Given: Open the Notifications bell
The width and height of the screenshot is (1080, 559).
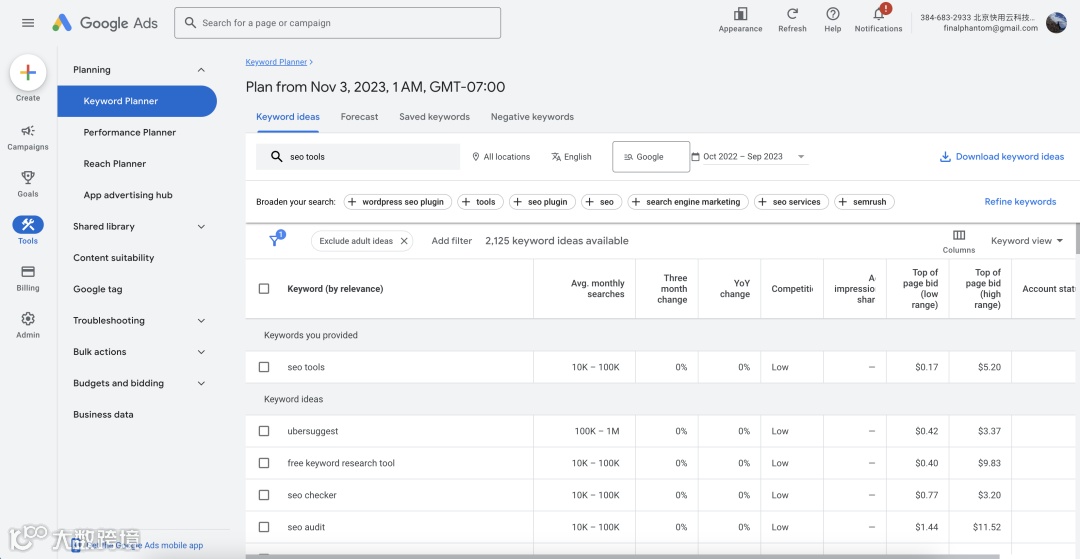Looking at the screenshot, I should [878, 14].
